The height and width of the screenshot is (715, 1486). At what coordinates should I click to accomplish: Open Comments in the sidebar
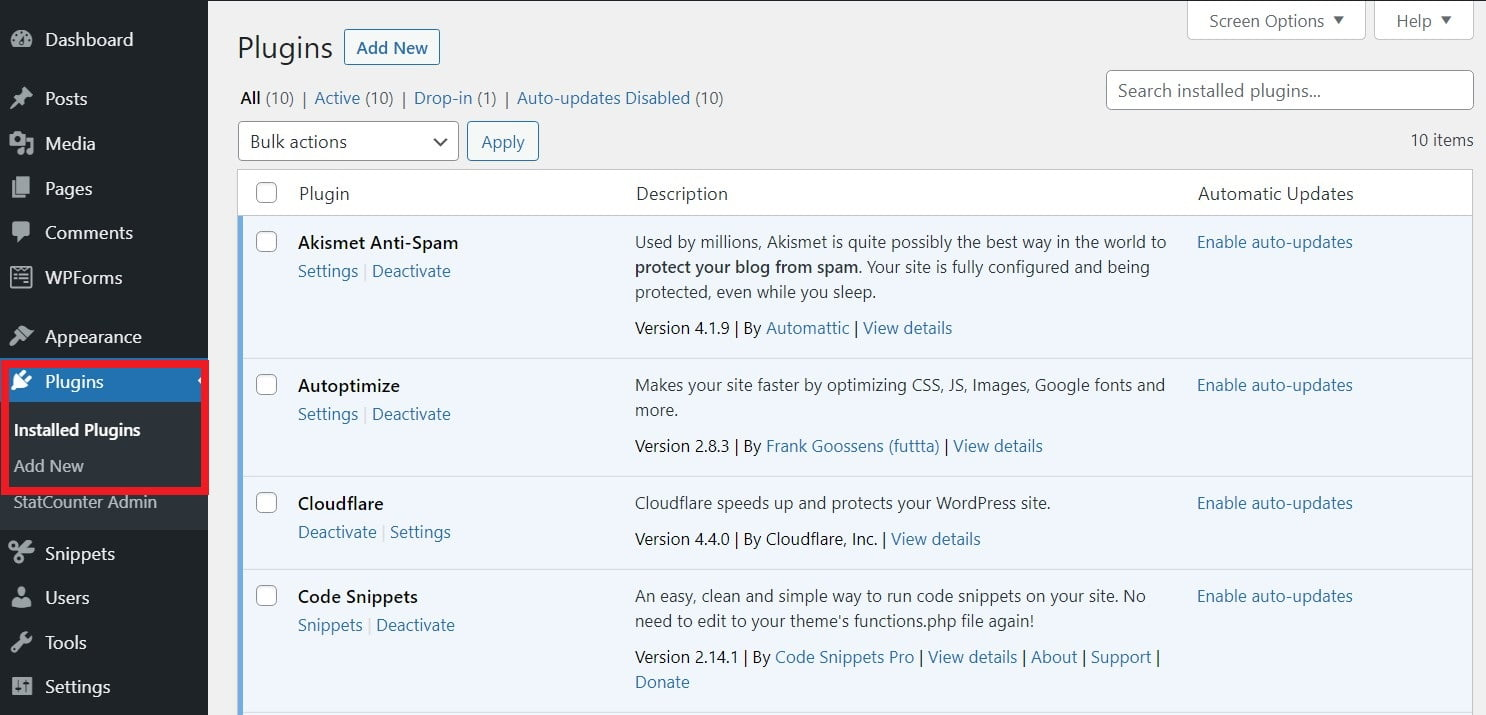click(89, 232)
